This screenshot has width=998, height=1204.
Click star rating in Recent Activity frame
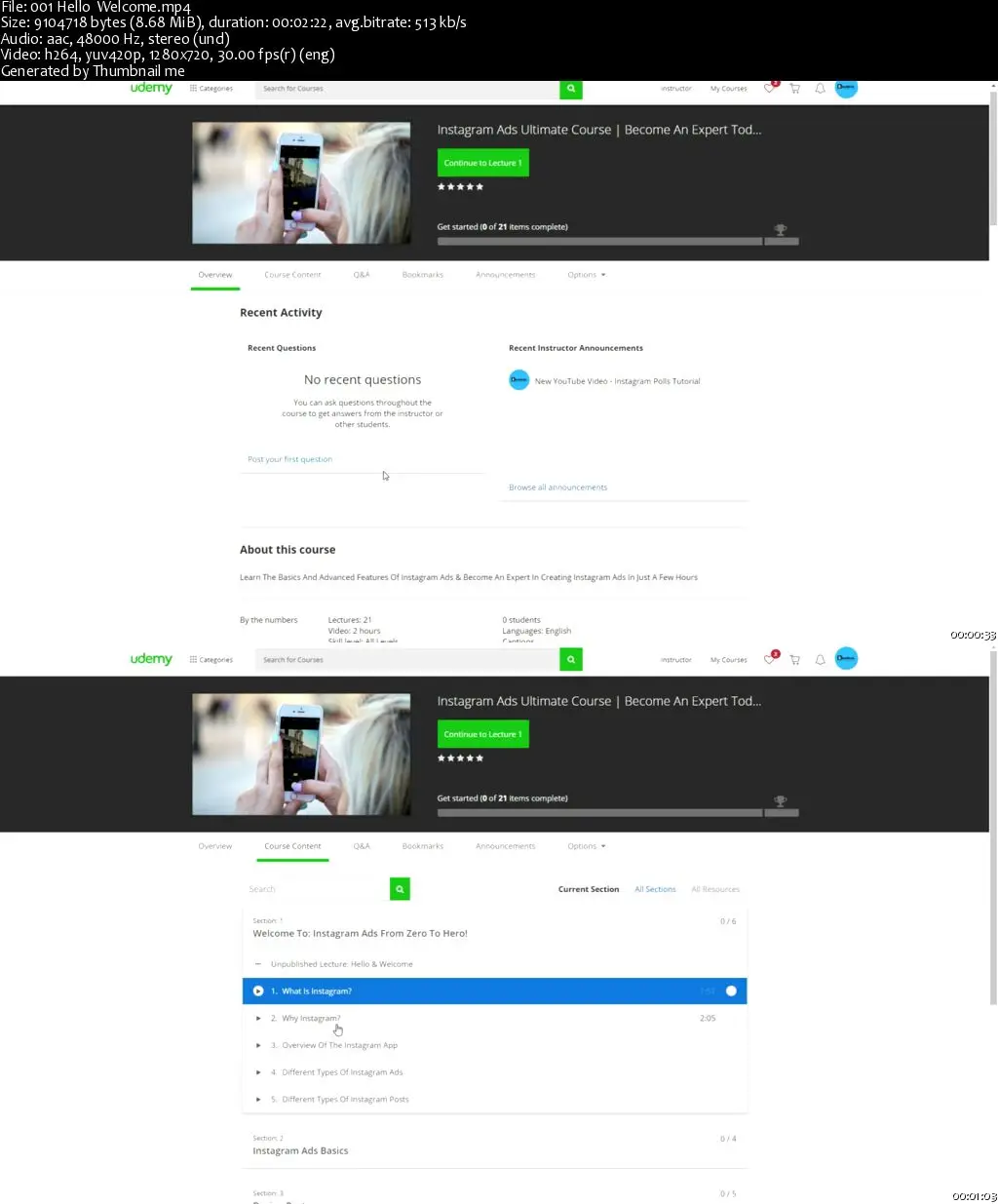pyautogui.click(x=460, y=186)
